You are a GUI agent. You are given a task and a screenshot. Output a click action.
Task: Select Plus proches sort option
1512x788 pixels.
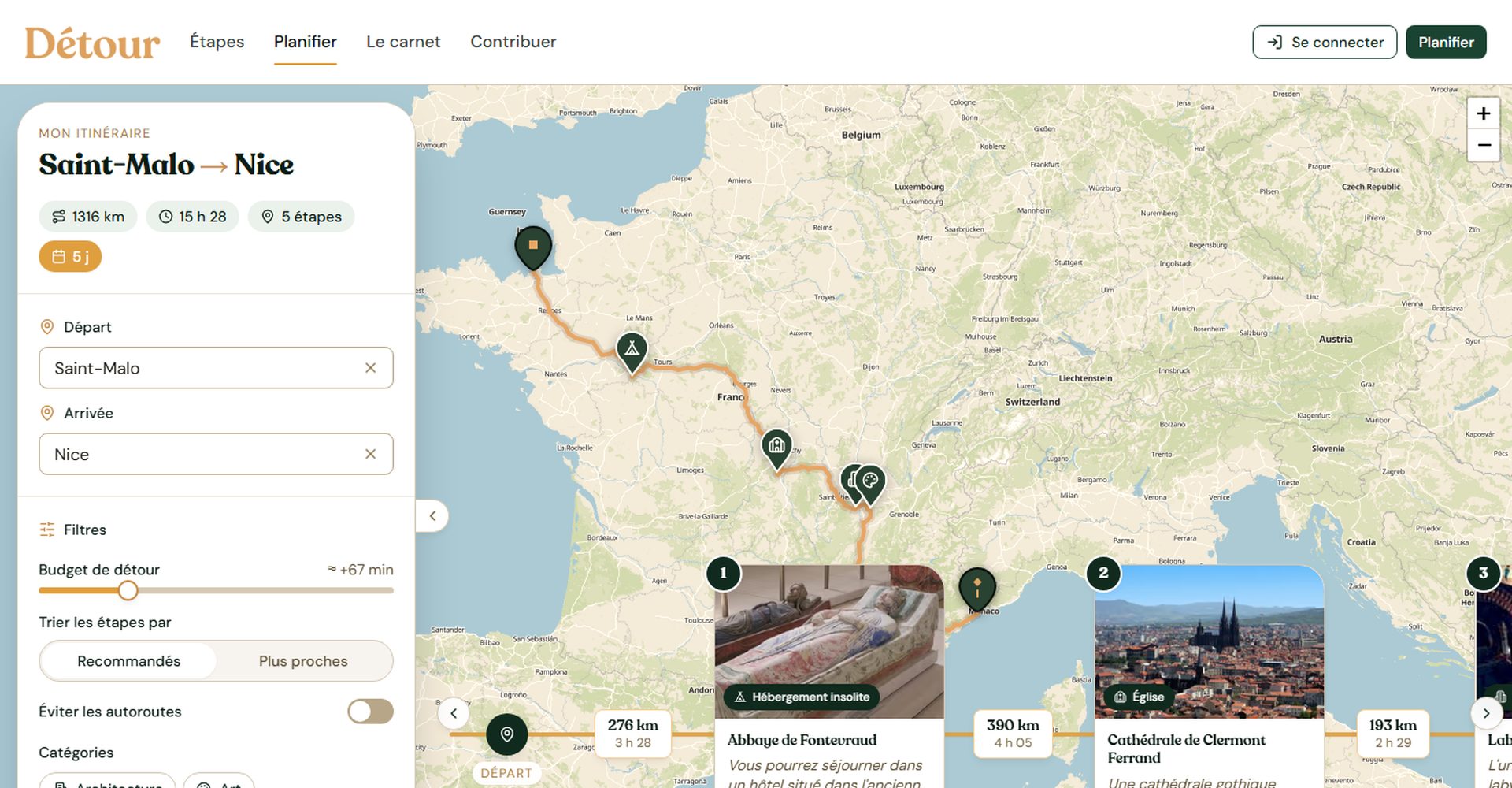point(303,661)
